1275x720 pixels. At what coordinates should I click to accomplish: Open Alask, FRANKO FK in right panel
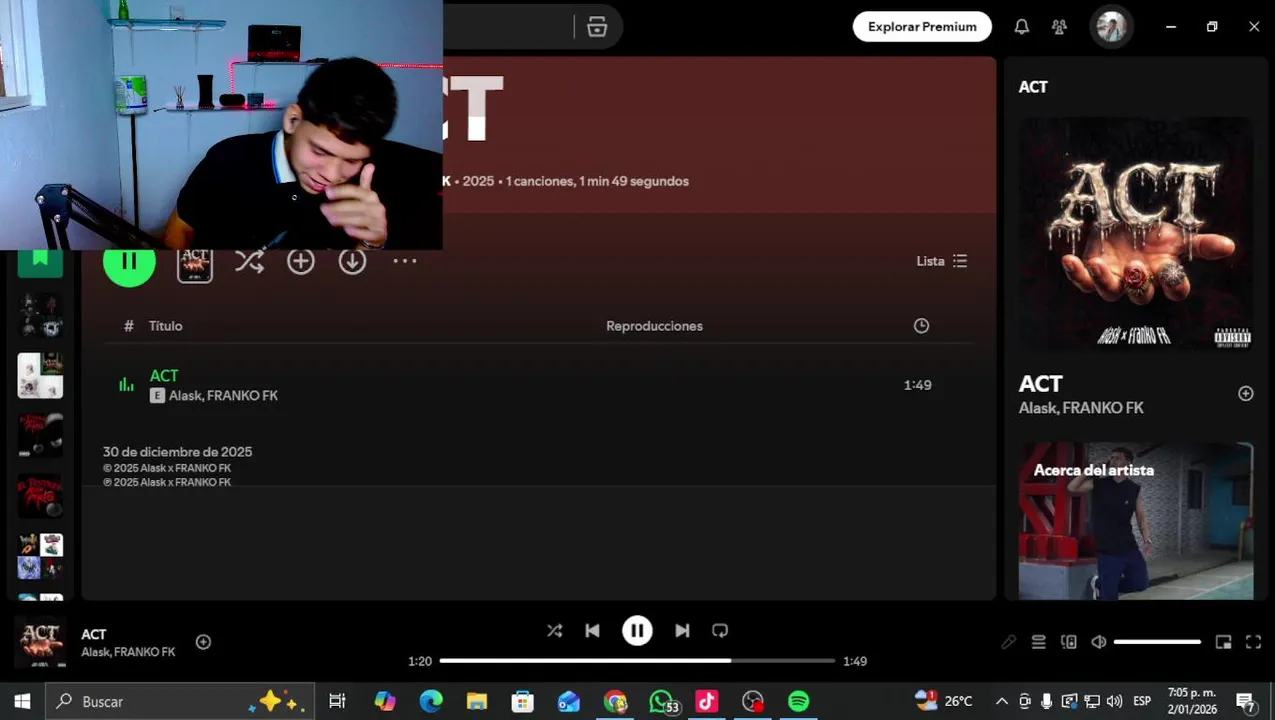(x=1081, y=408)
